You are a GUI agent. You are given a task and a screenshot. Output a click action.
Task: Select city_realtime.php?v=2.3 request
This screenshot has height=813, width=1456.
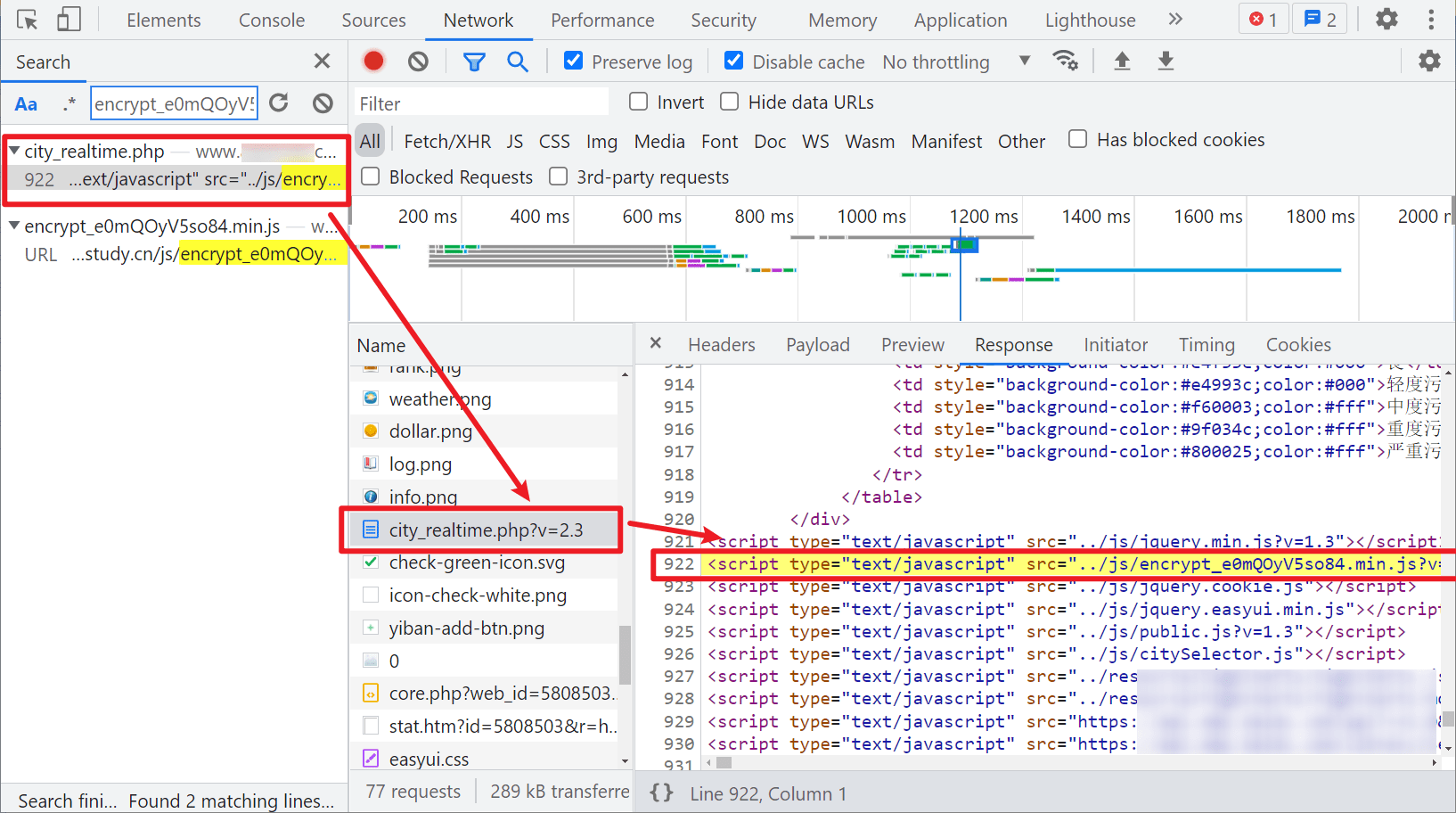(x=484, y=530)
